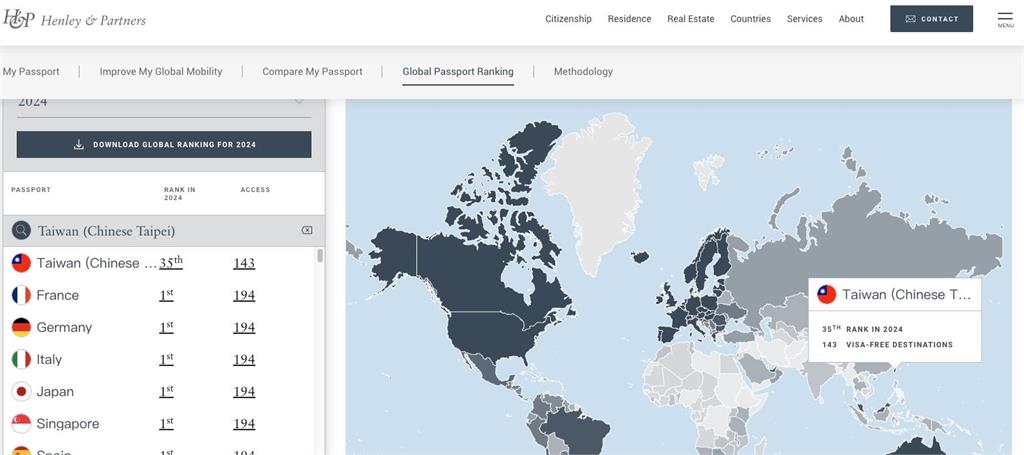Click the Germany flag icon
Screen dimensions: 1024x455
pyautogui.click(x=22, y=327)
